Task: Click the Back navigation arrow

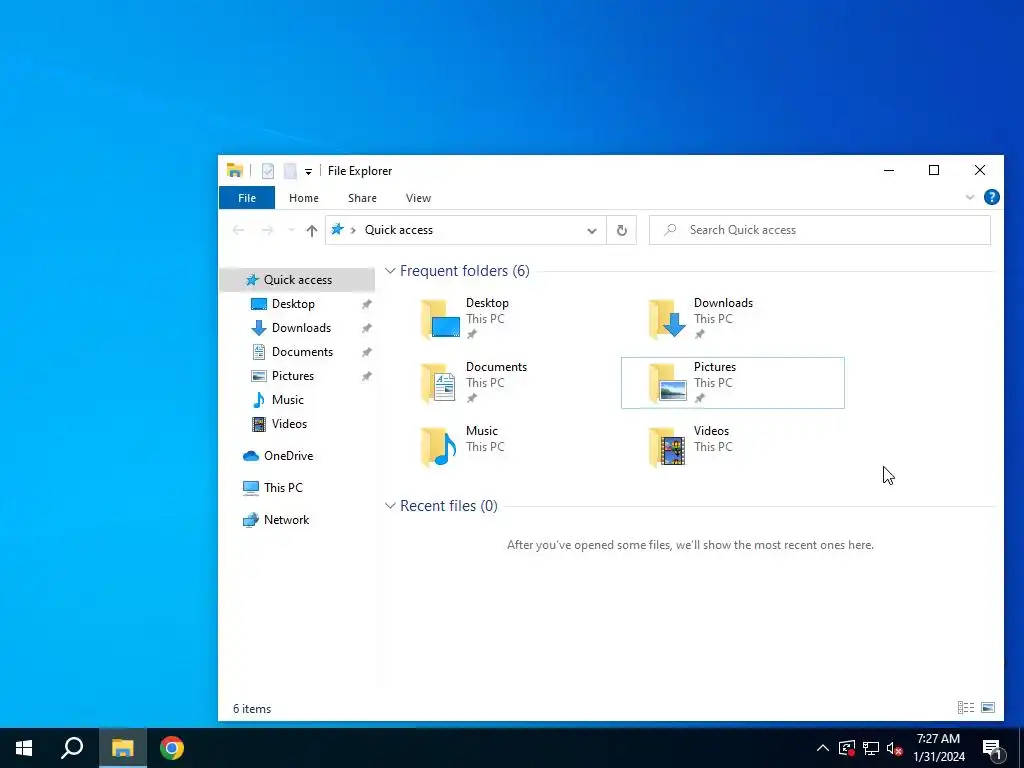Action: click(238, 230)
